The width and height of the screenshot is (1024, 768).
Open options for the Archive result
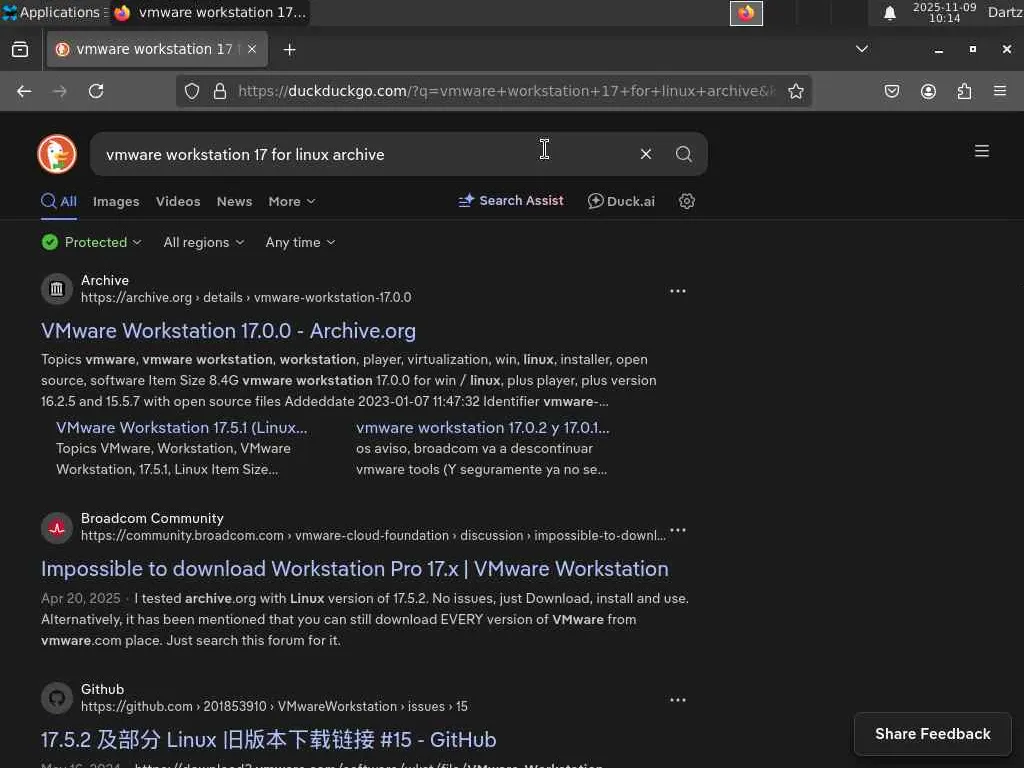(678, 291)
